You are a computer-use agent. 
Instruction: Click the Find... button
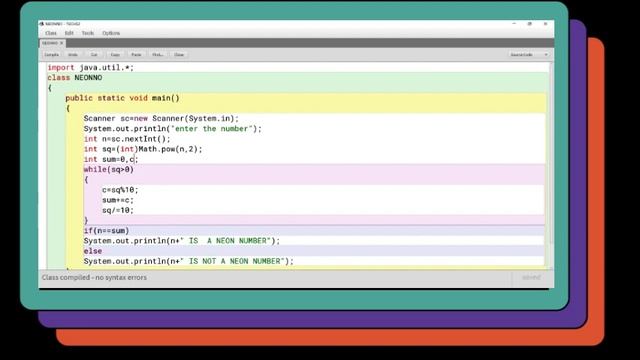(158, 55)
